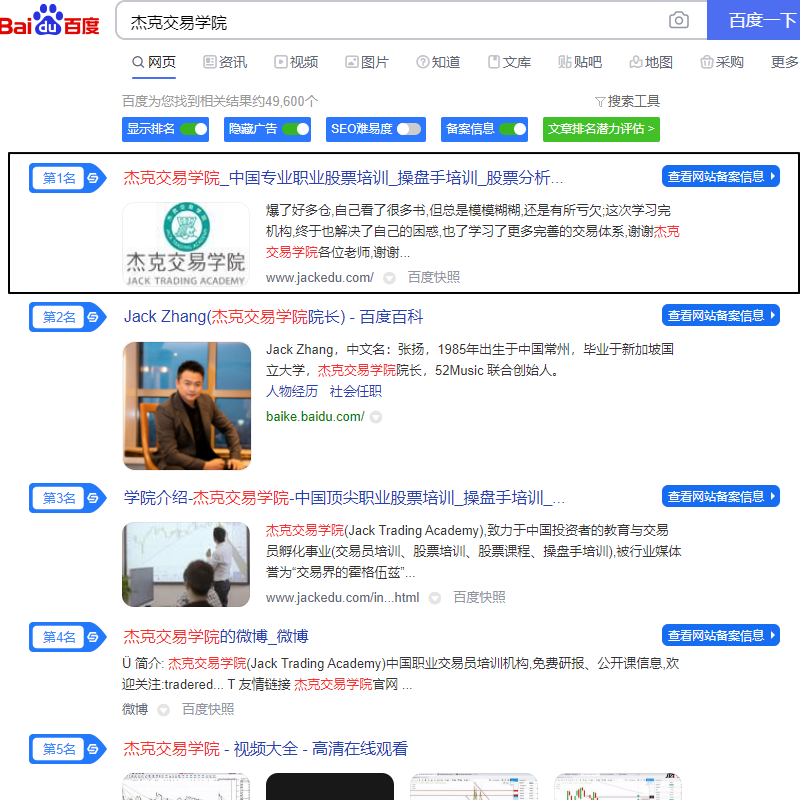
Task: Click the Baidu logo
Action: coord(49,20)
